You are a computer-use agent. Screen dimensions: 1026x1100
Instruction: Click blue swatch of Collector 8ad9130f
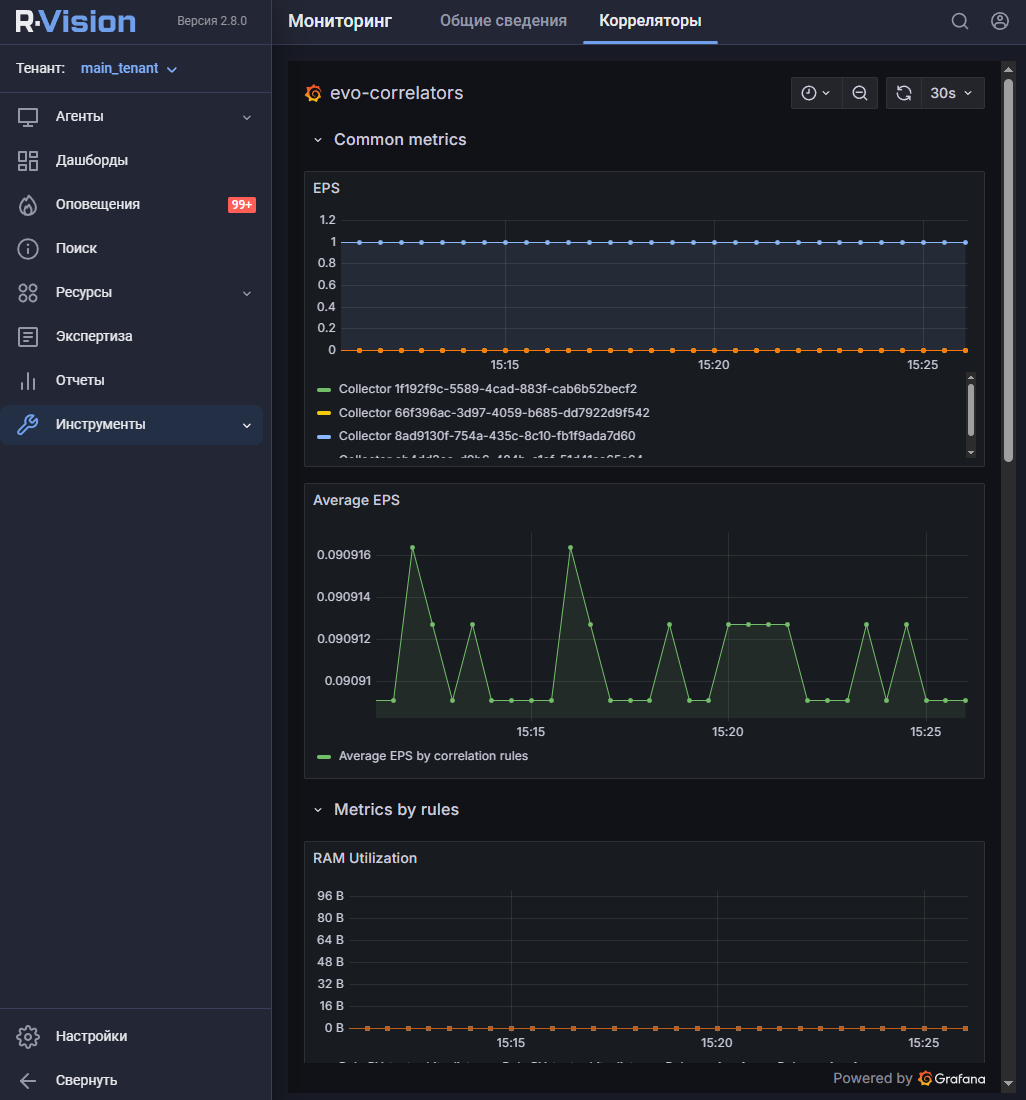(324, 437)
